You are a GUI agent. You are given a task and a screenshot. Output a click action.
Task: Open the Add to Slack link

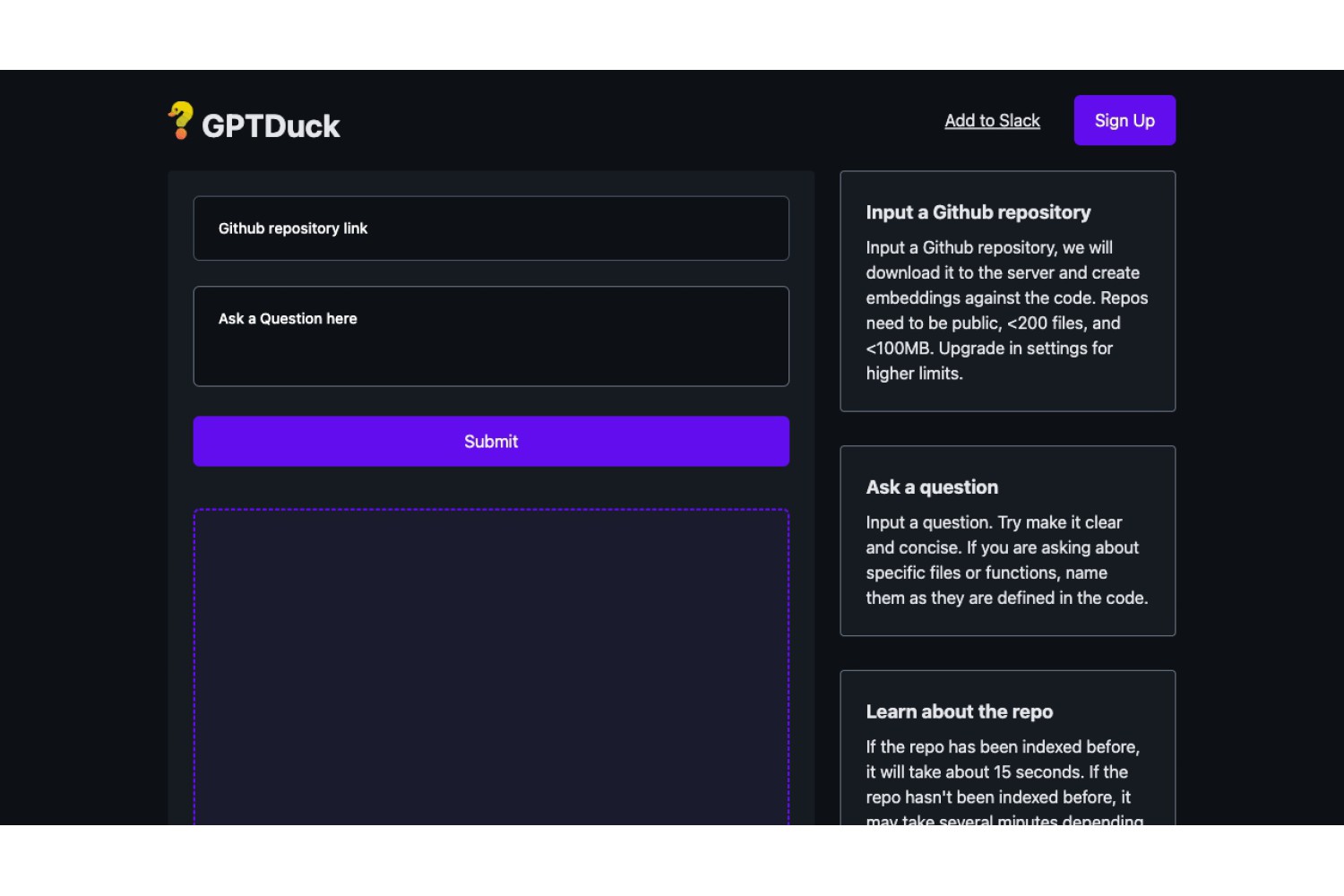point(992,121)
